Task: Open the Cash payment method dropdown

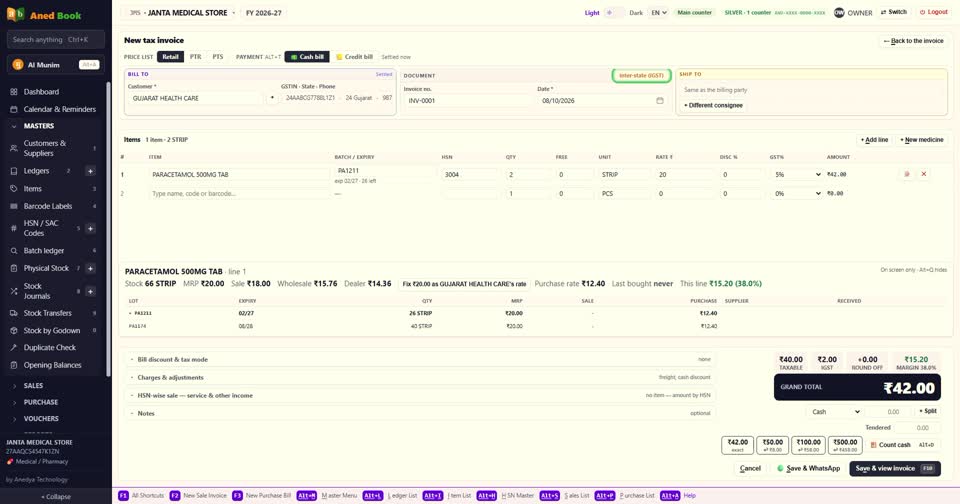Action: coord(835,412)
